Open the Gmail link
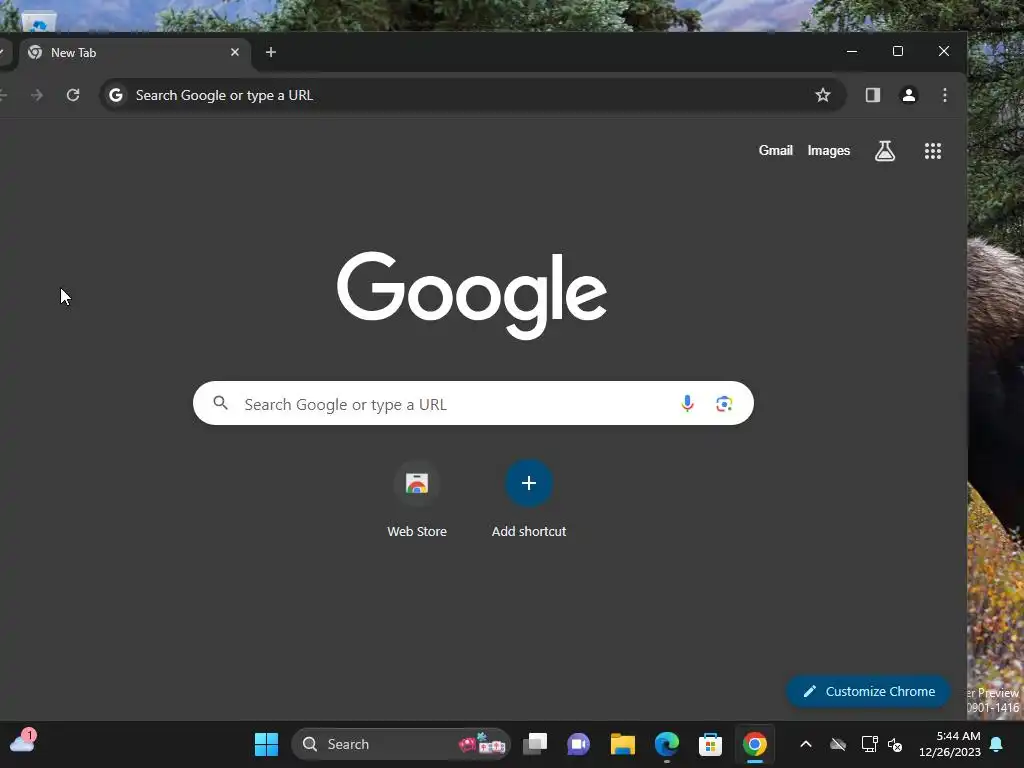This screenshot has width=1024, height=768. [x=776, y=151]
